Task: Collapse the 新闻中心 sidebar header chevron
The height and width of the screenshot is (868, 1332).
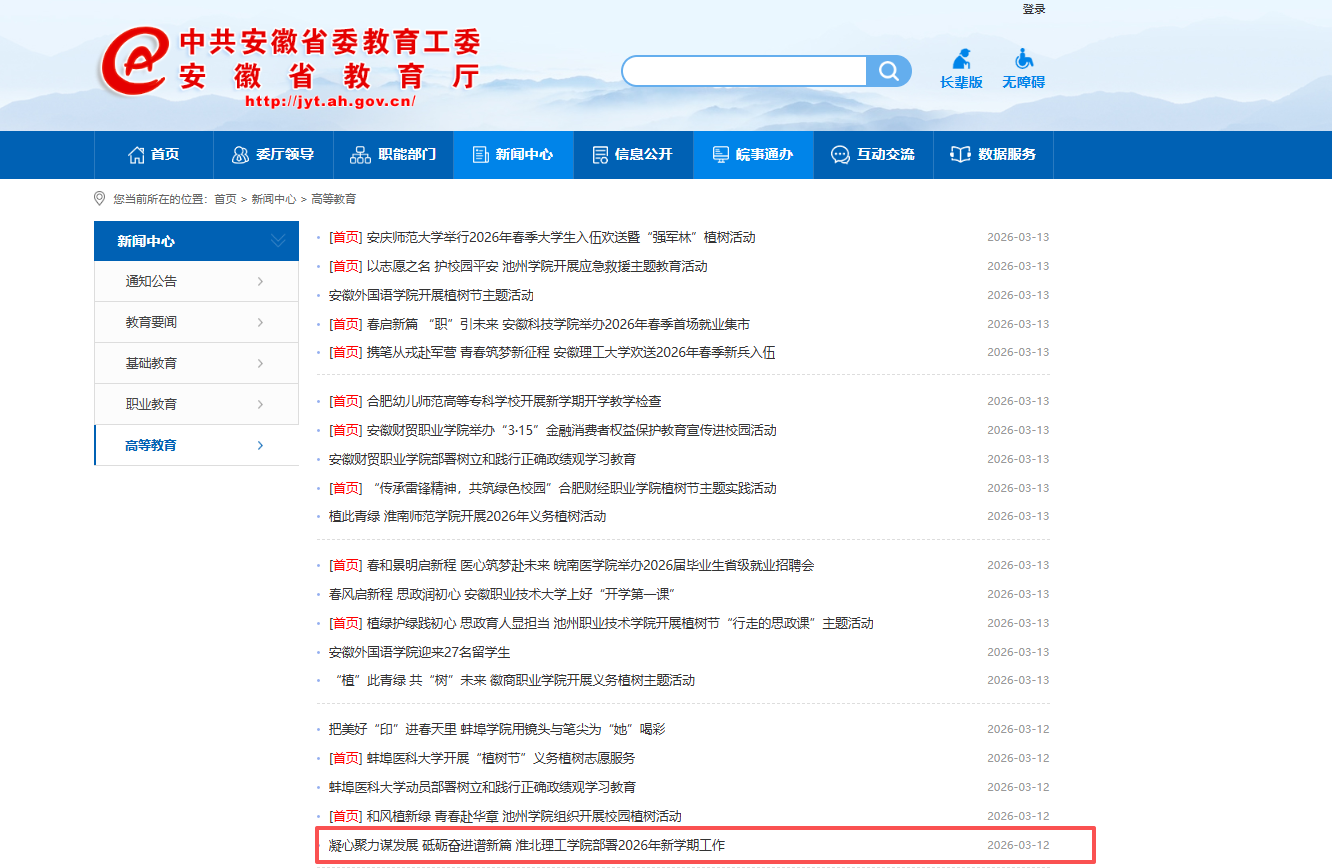Action: [x=278, y=241]
